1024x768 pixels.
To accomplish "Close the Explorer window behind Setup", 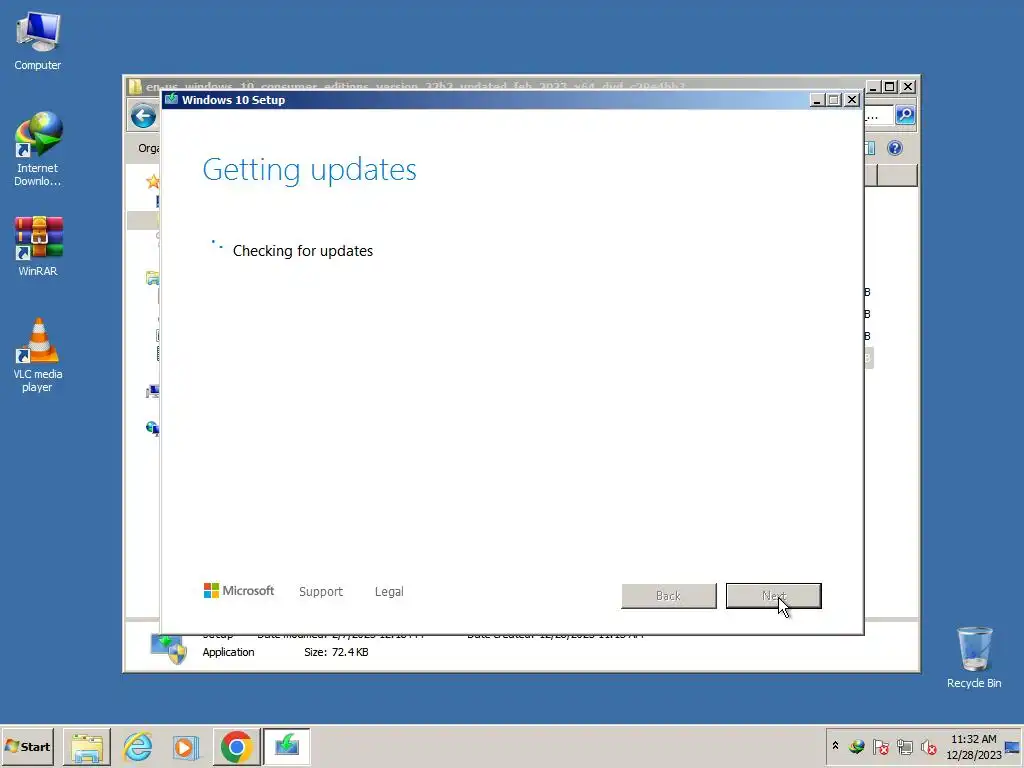I will (908, 87).
